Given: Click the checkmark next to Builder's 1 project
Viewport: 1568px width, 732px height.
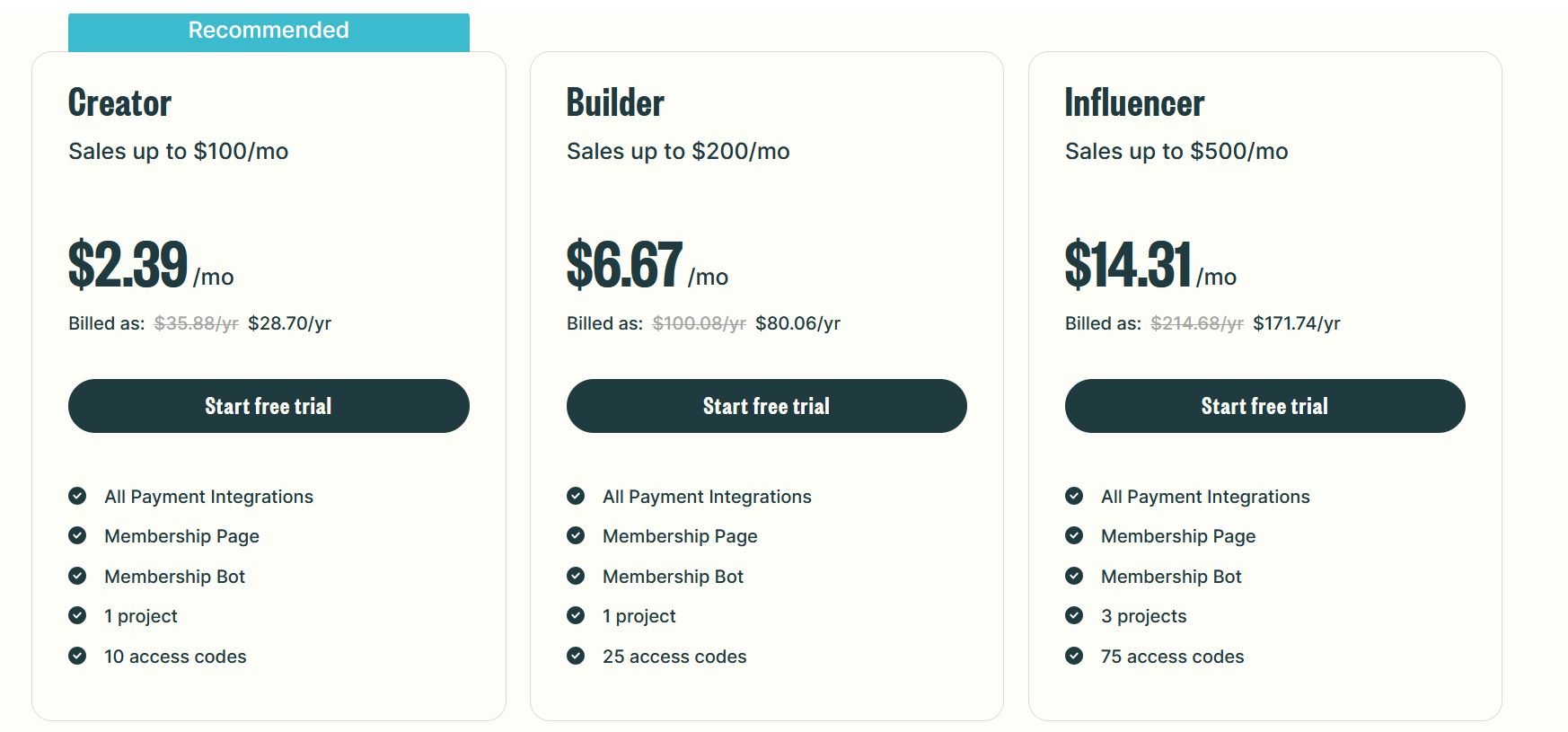Looking at the screenshot, I should [x=576, y=615].
